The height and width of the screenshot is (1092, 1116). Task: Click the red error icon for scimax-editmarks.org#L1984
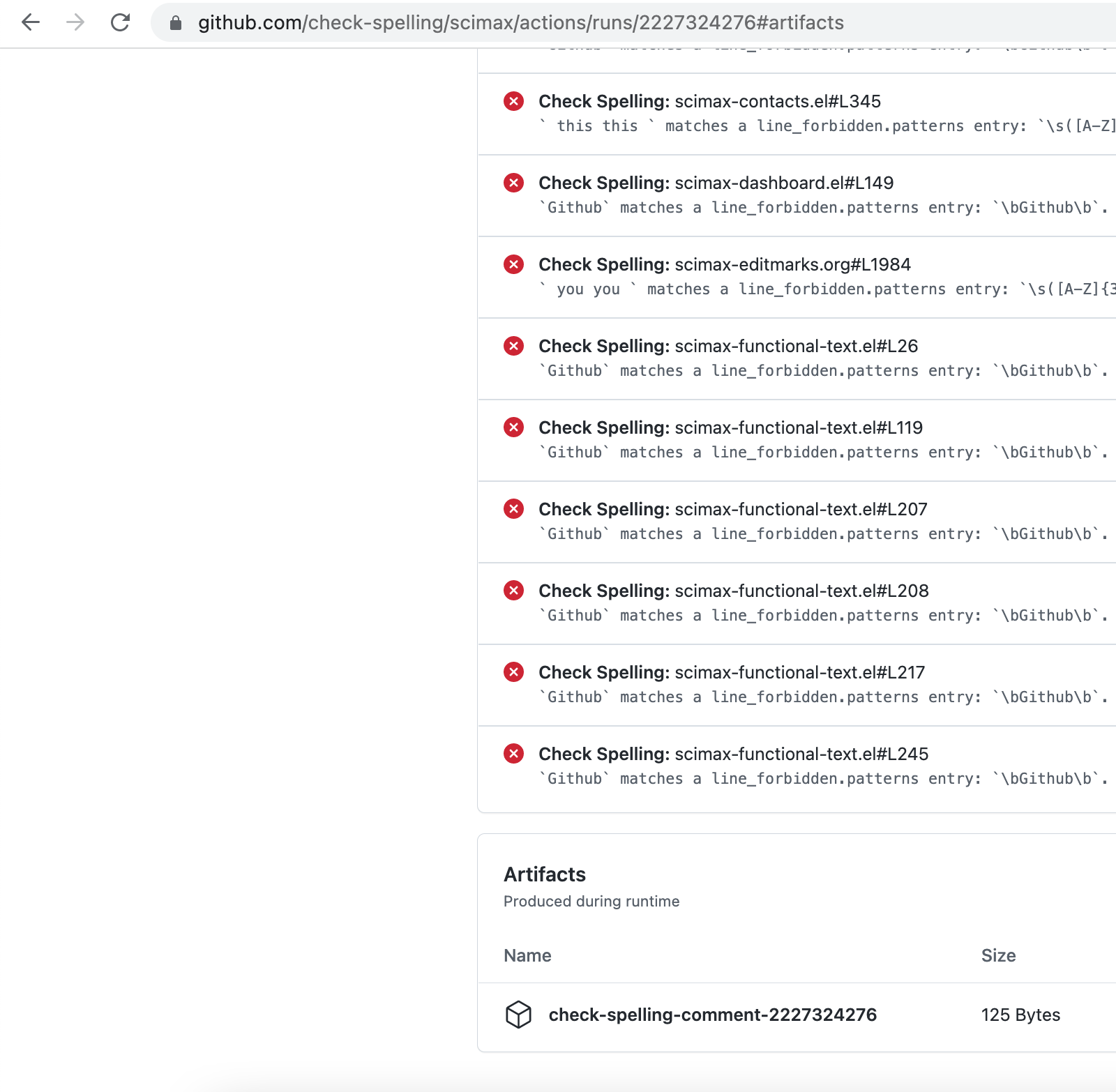(x=514, y=264)
